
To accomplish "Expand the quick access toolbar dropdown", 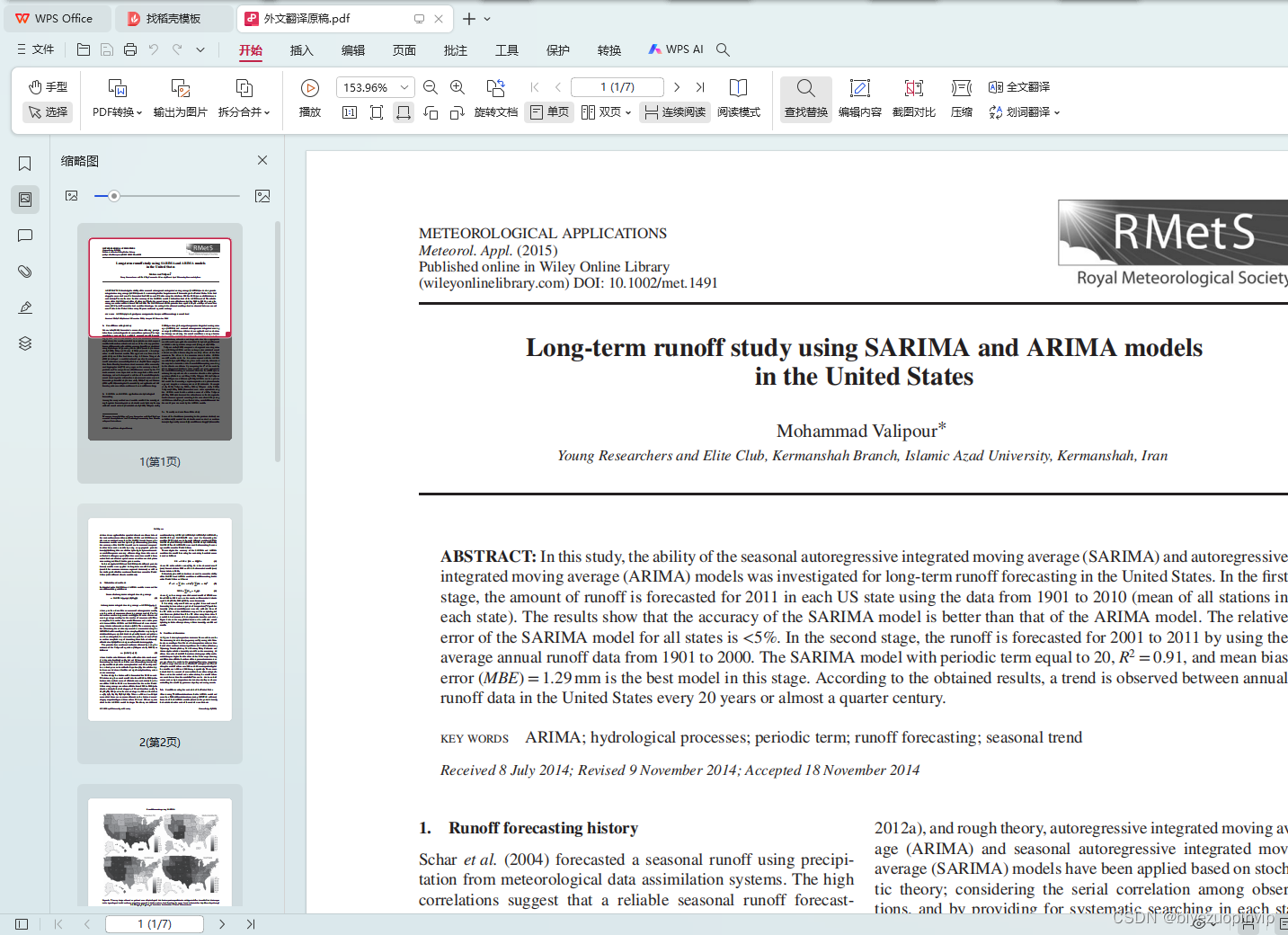I will 200,49.
